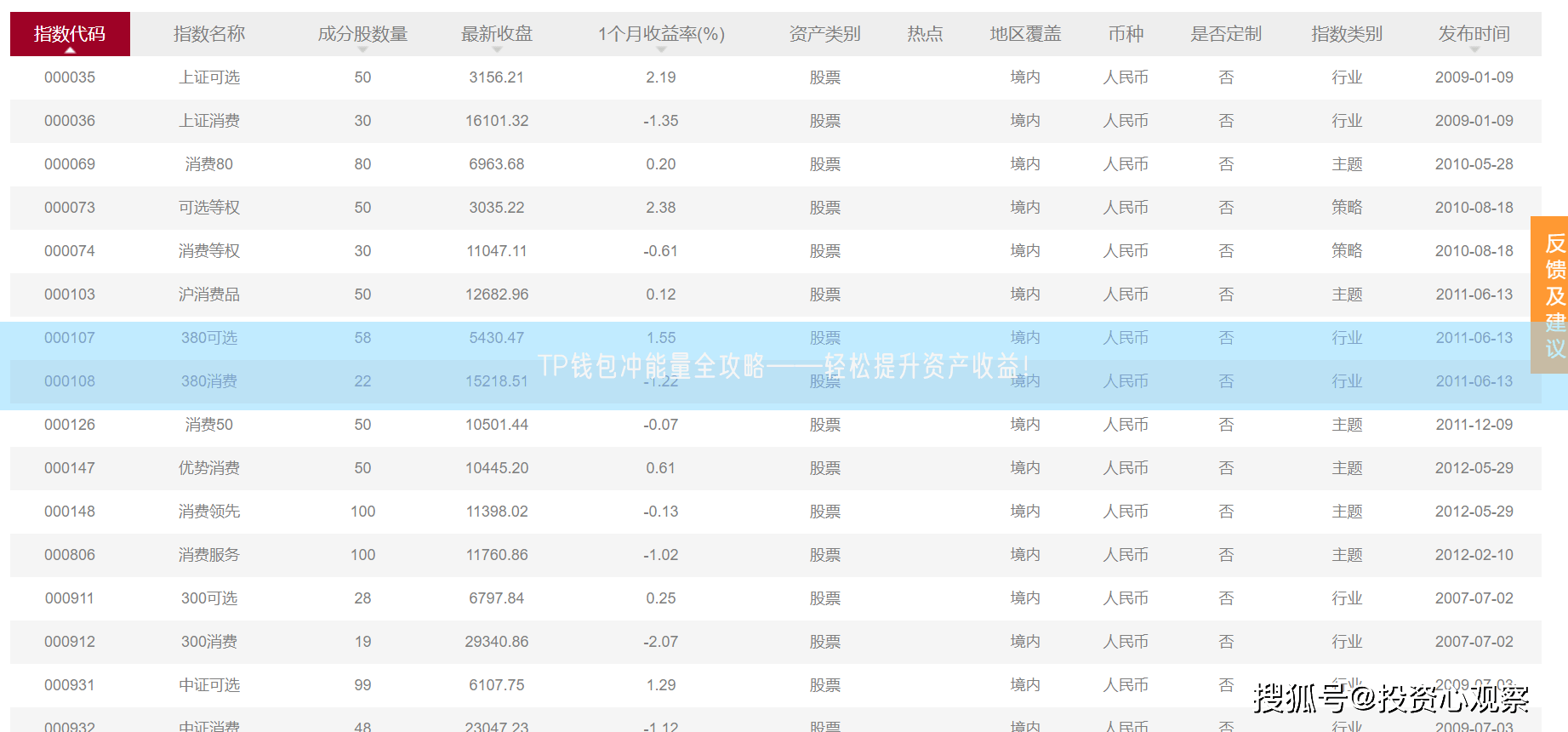Screen dimensions: 1568x732
Task: Open index 优势消费
Action: tap(209, 468)
